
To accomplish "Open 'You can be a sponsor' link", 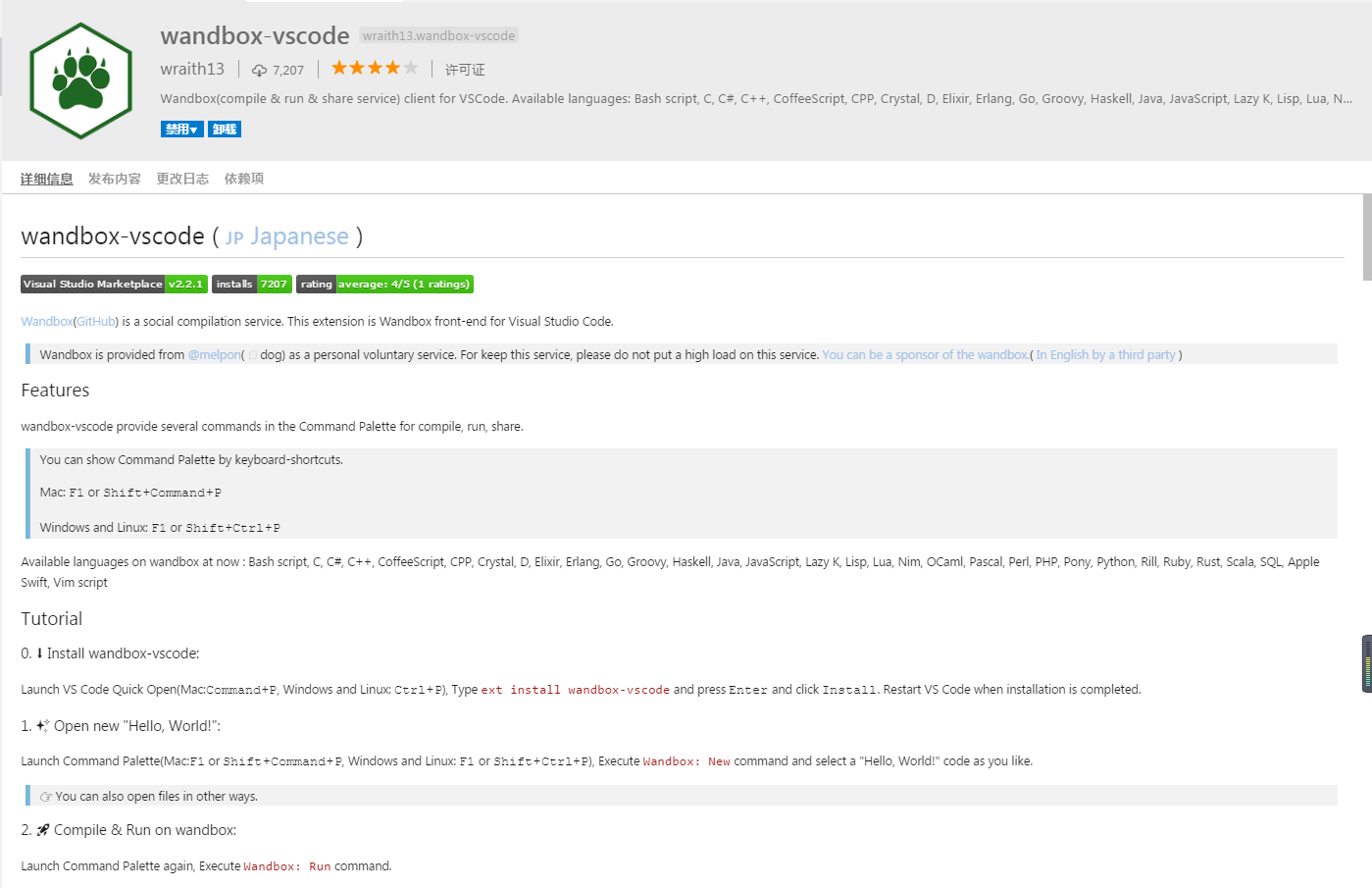I will coord(925,355).
